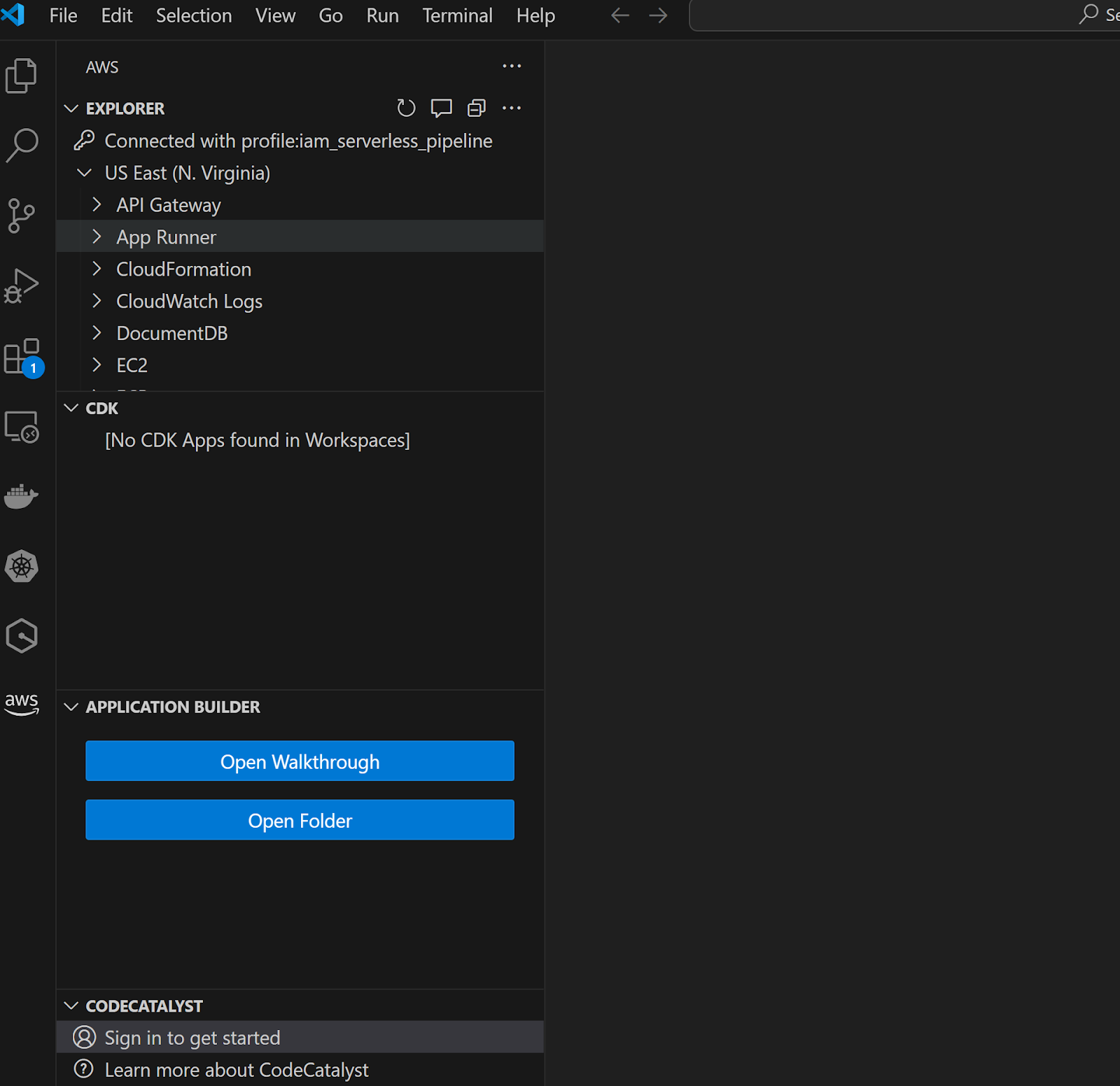Click [No CDK Apps found in Workspaces]
This screenshot has height=1086, width=1120.
click(258, 439)
